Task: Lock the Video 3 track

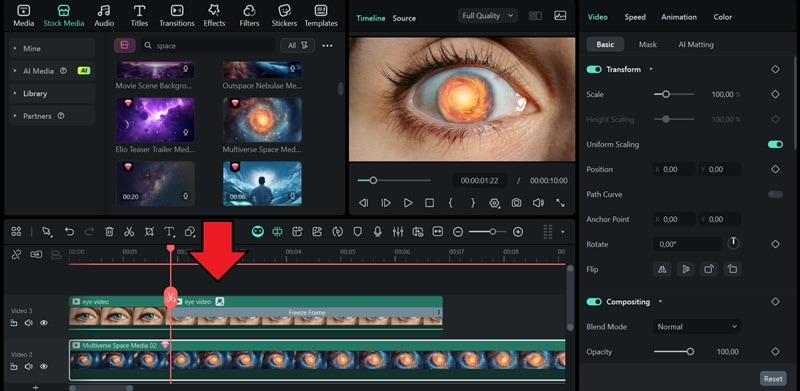Action: 14,323
